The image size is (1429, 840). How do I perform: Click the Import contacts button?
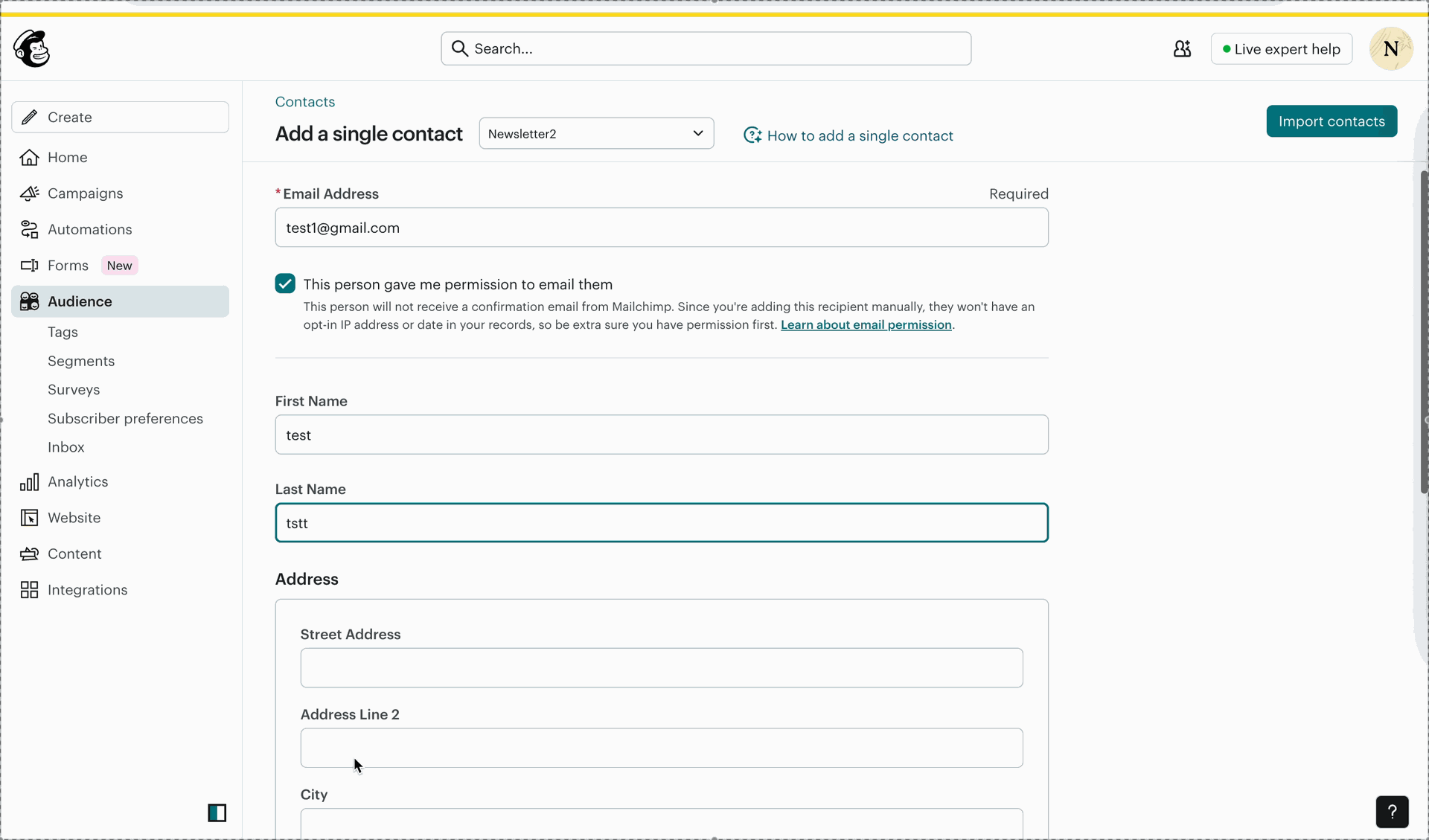tap(1332, 121)
